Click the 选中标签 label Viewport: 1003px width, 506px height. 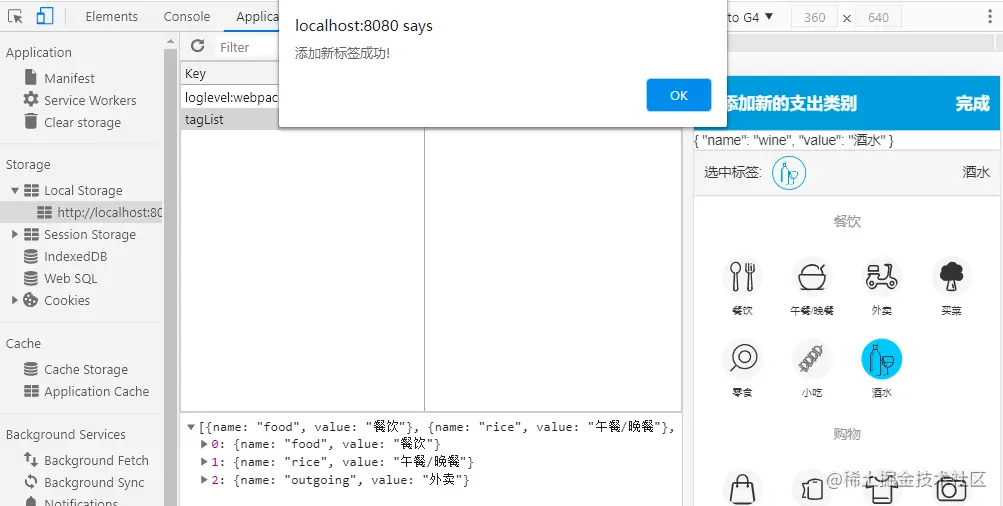point(733,172)
